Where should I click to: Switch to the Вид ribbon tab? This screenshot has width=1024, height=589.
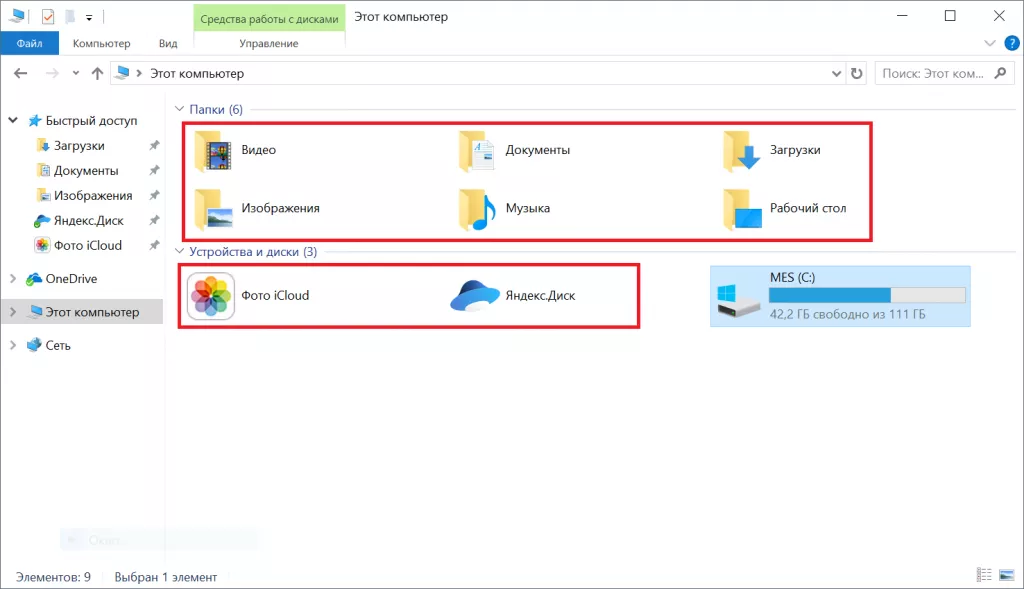tap(168, 43)
